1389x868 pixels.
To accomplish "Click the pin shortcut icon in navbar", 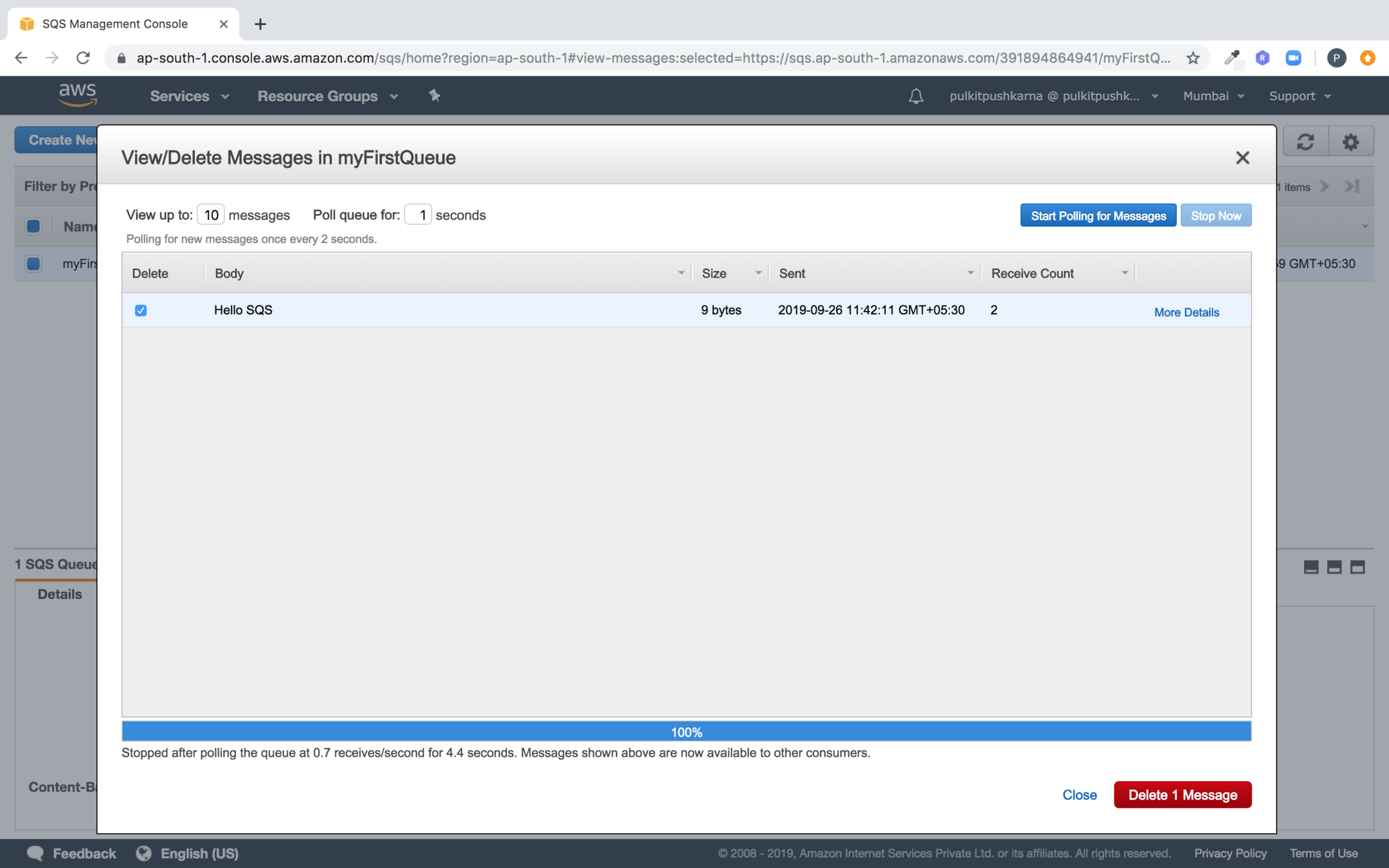I will [435, 96].
